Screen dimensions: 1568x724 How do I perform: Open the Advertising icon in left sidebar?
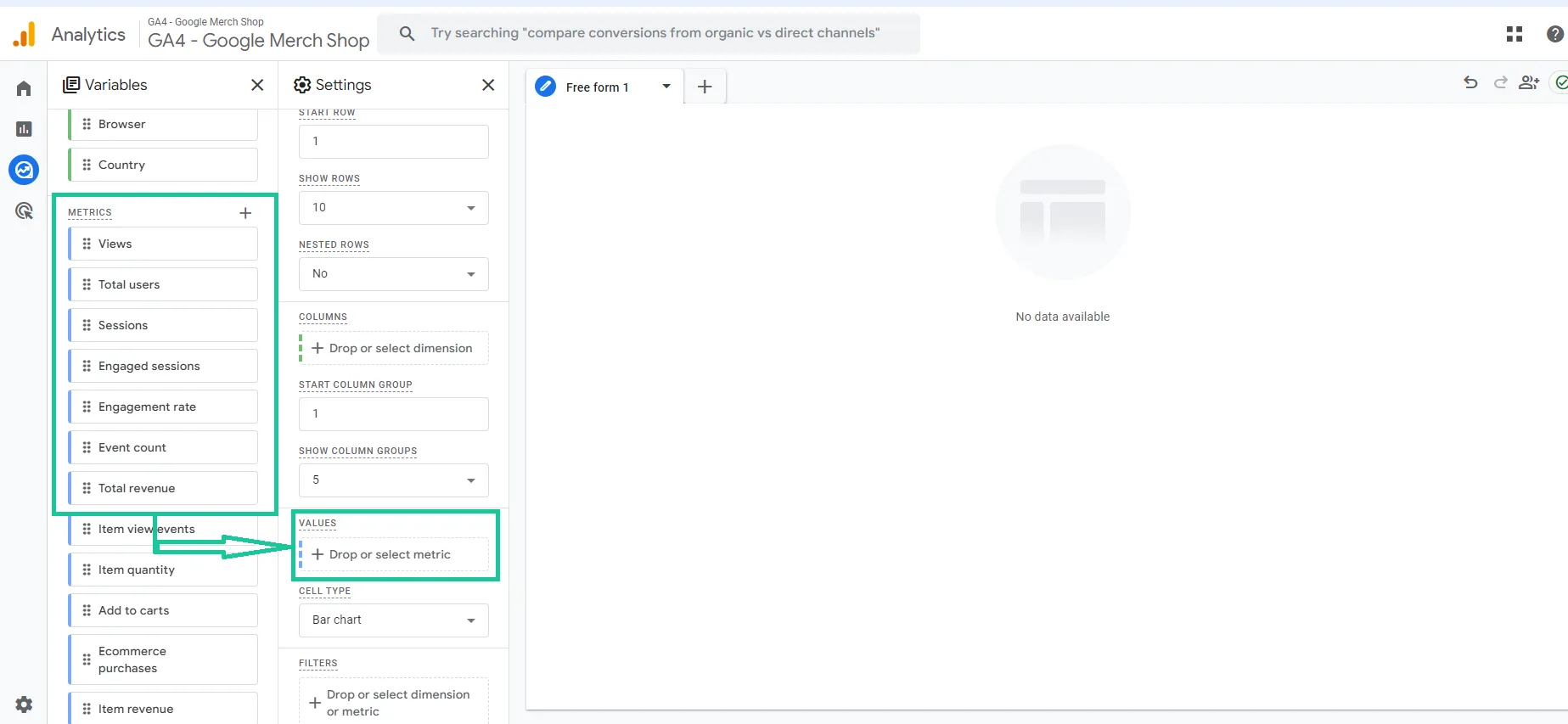(24, 210)
